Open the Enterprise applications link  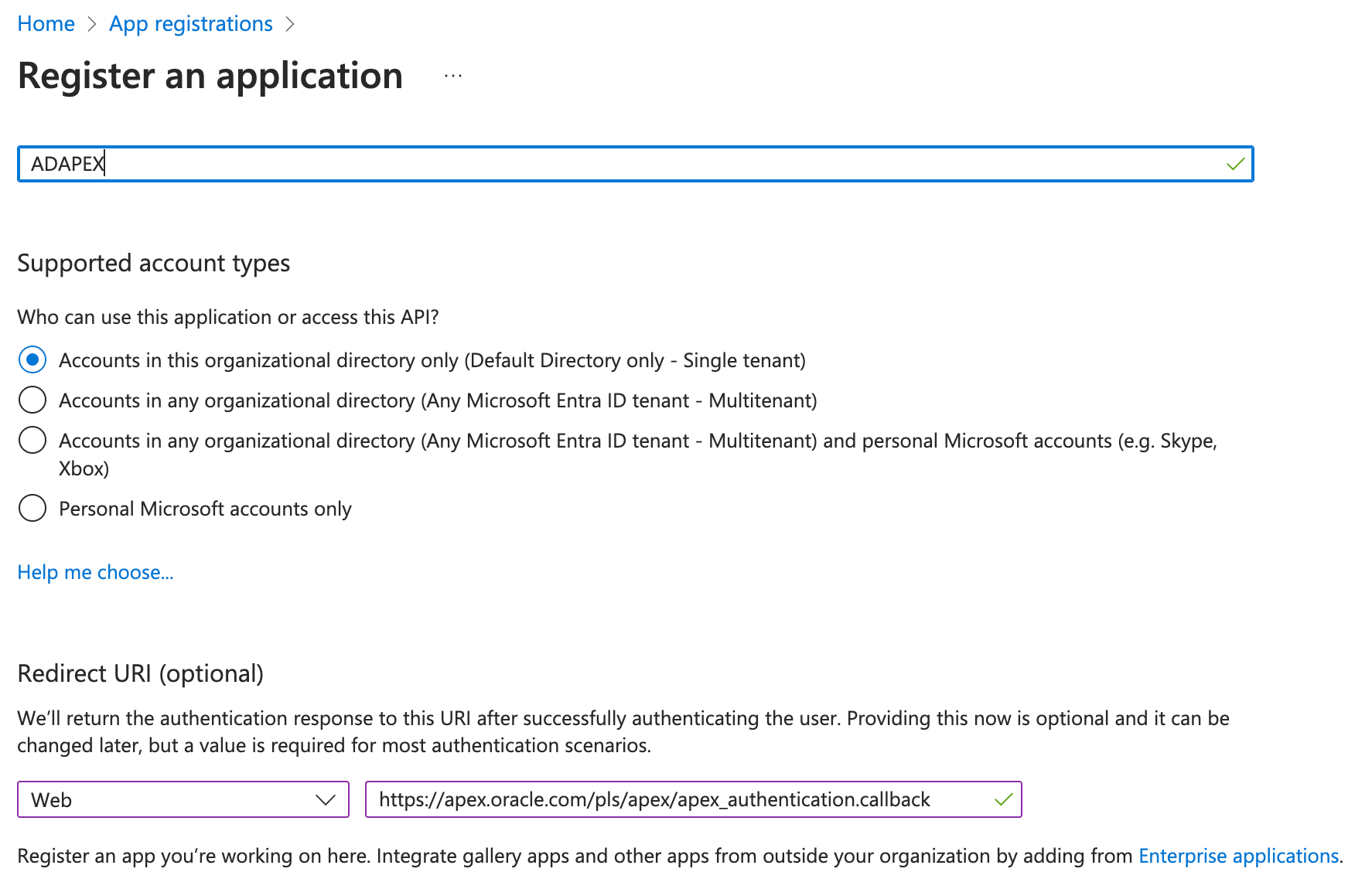(x=1238, y=856)
